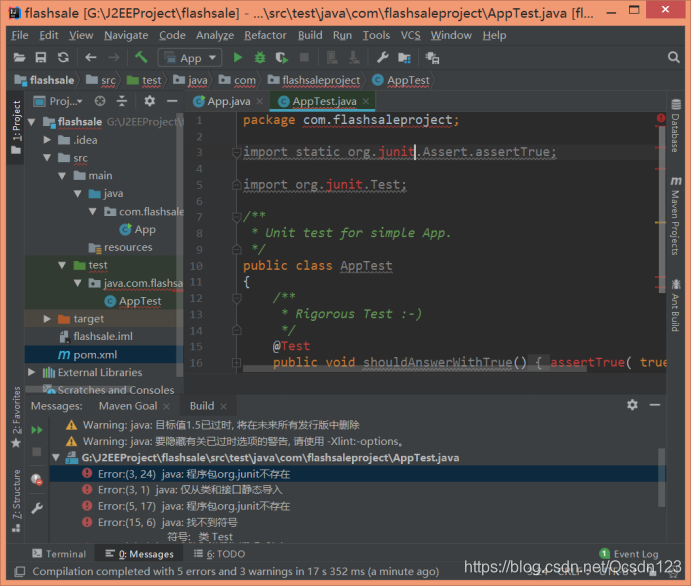
Task: Open the Event Log
Action: tap(629, 554)
